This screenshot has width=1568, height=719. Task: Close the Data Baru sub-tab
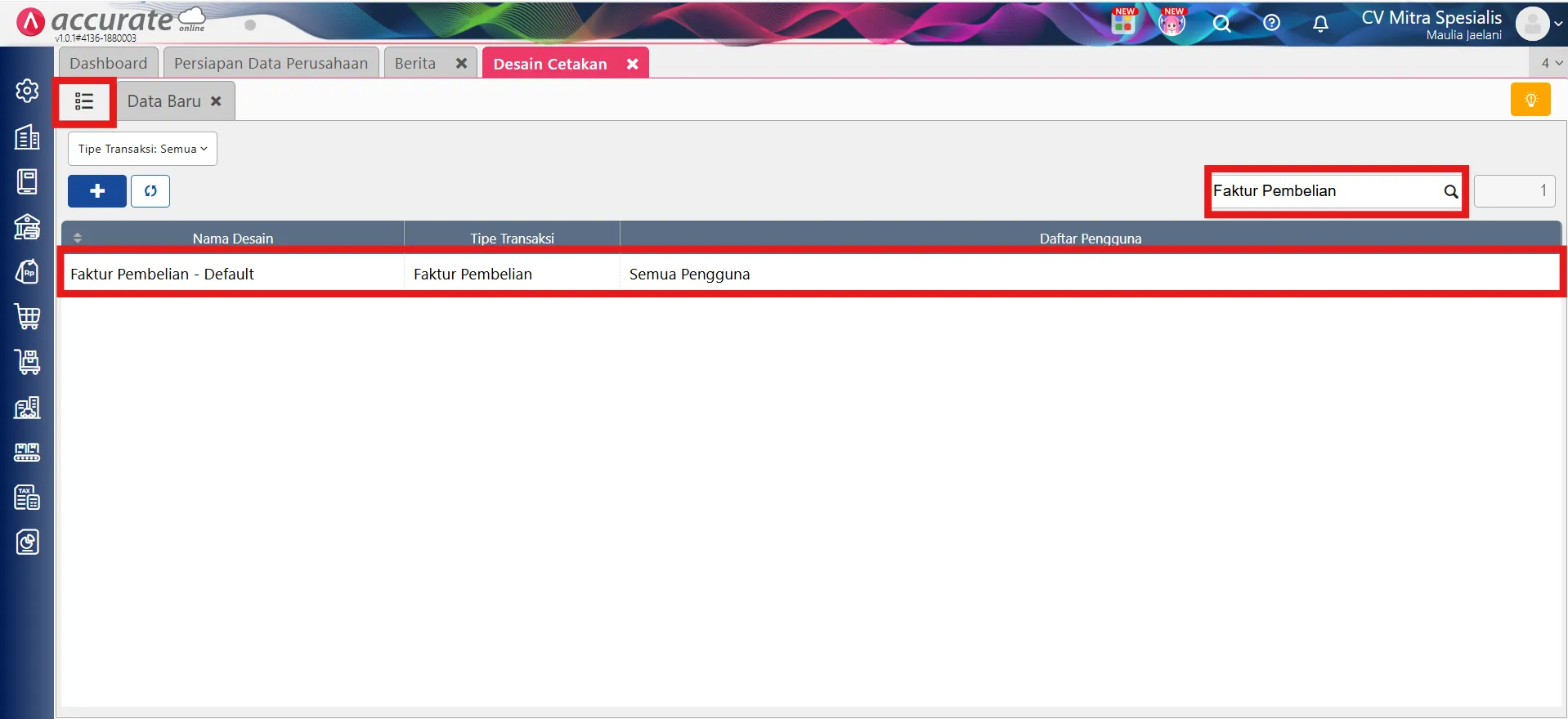216,101
